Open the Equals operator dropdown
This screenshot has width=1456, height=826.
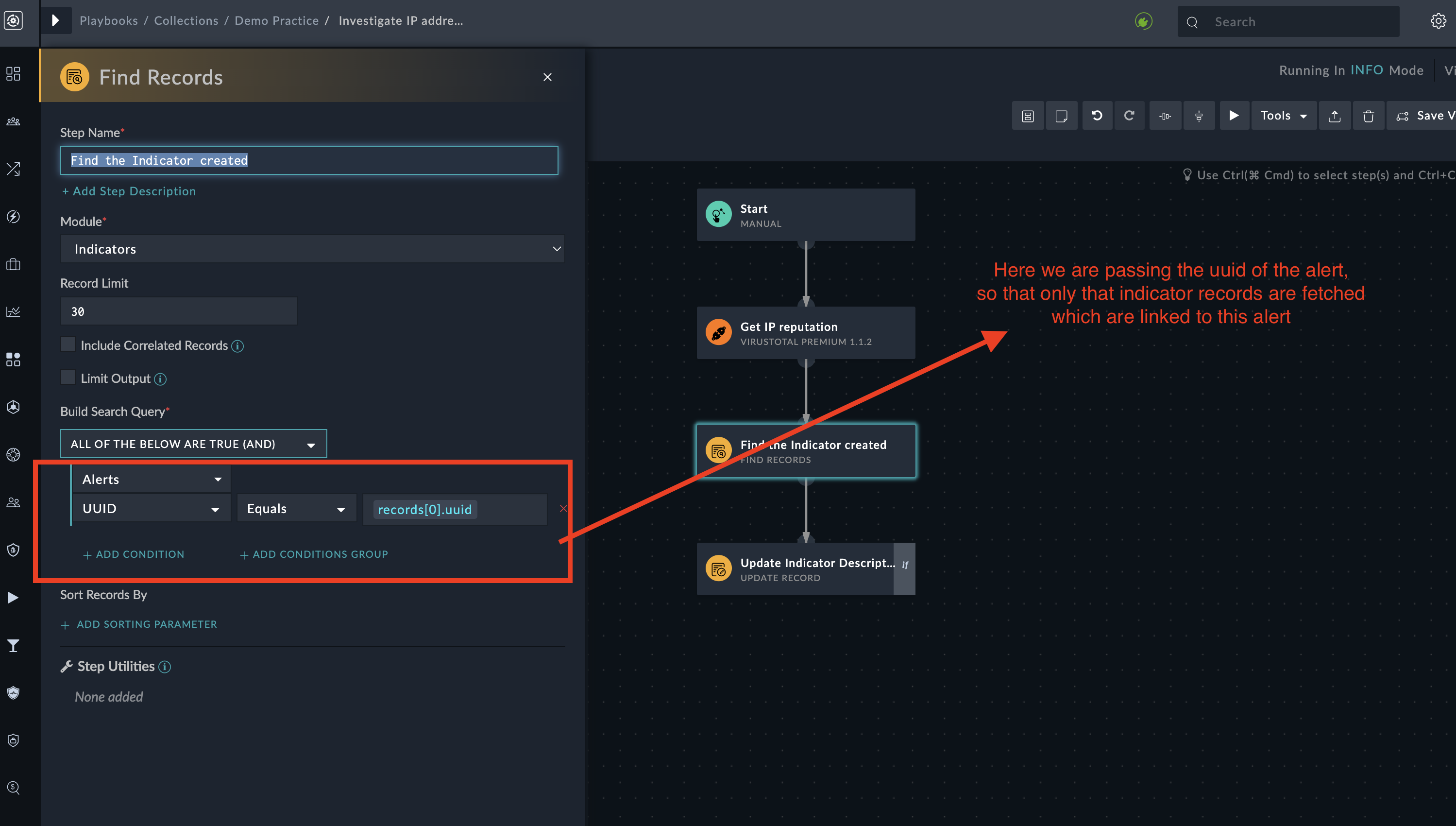pos(296,508)
